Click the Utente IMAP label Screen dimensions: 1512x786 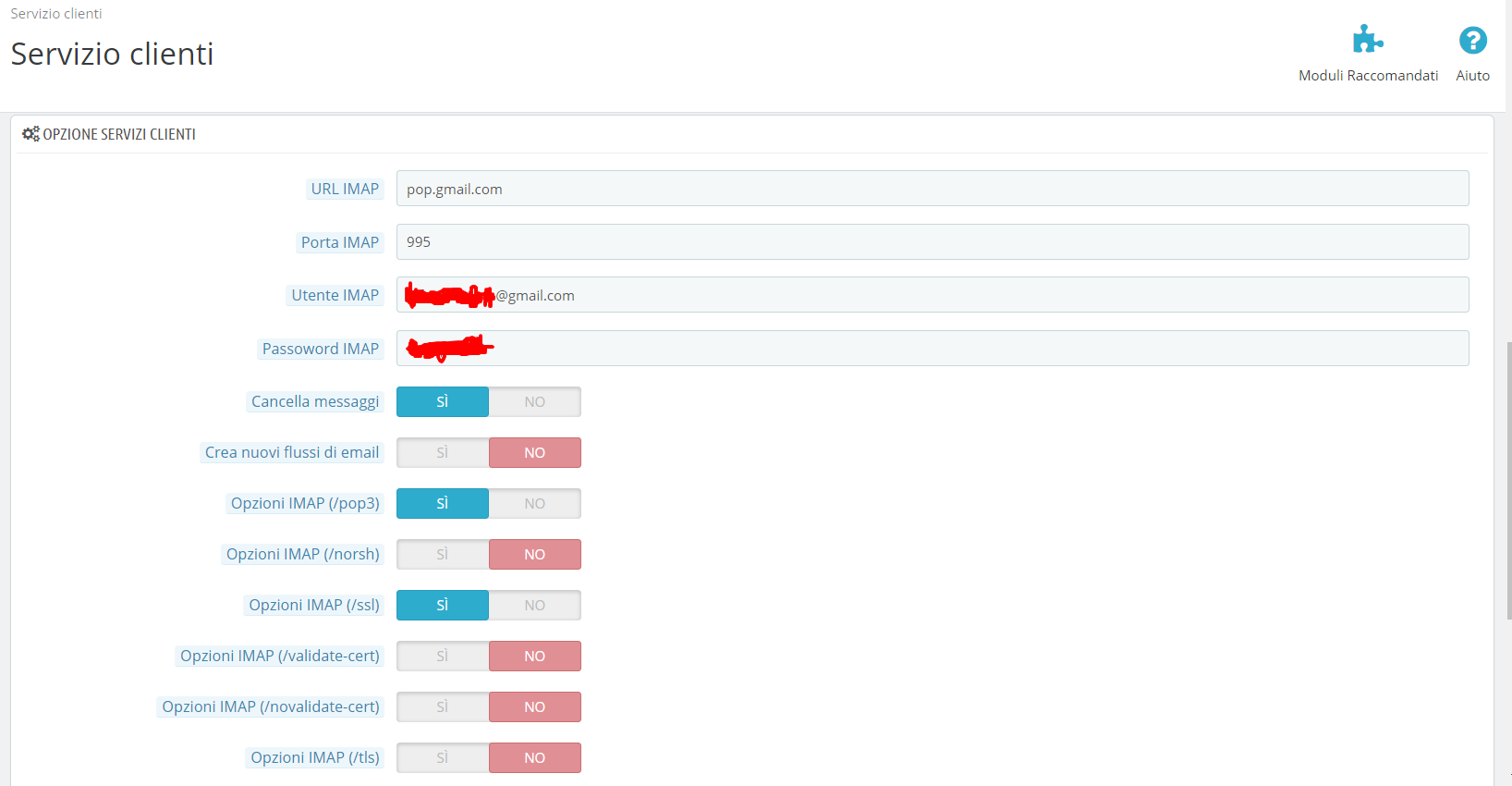pyautogui.click(x=335, y=295)
